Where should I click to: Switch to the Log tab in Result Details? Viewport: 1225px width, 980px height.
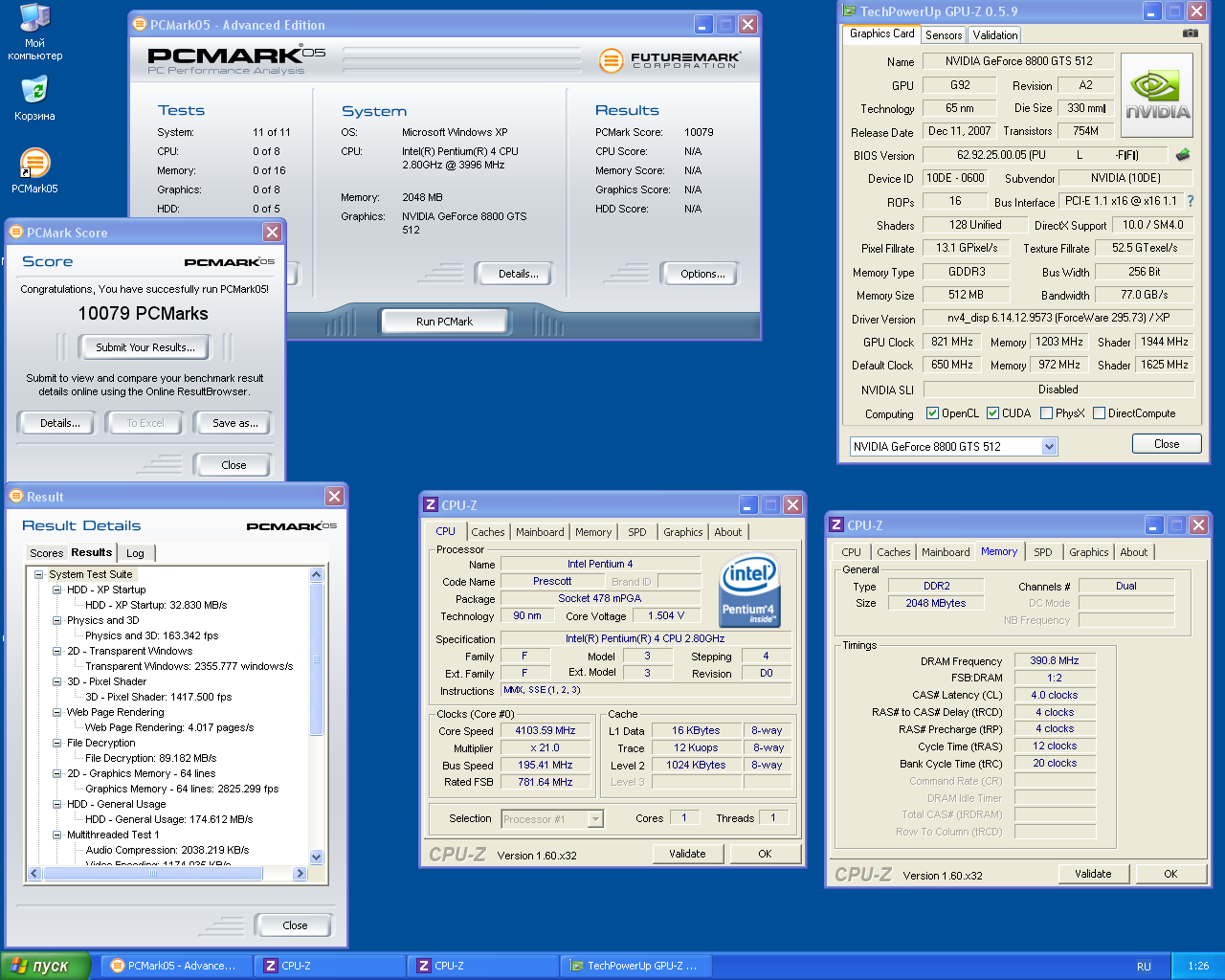[x=136, y=553]
